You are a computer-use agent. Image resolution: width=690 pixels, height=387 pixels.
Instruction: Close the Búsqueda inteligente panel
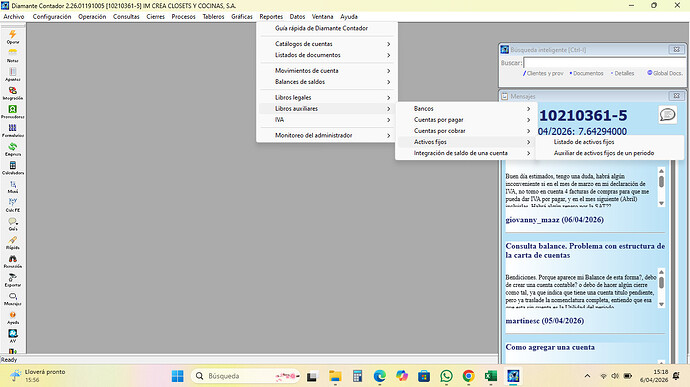(x=676, y=49)
